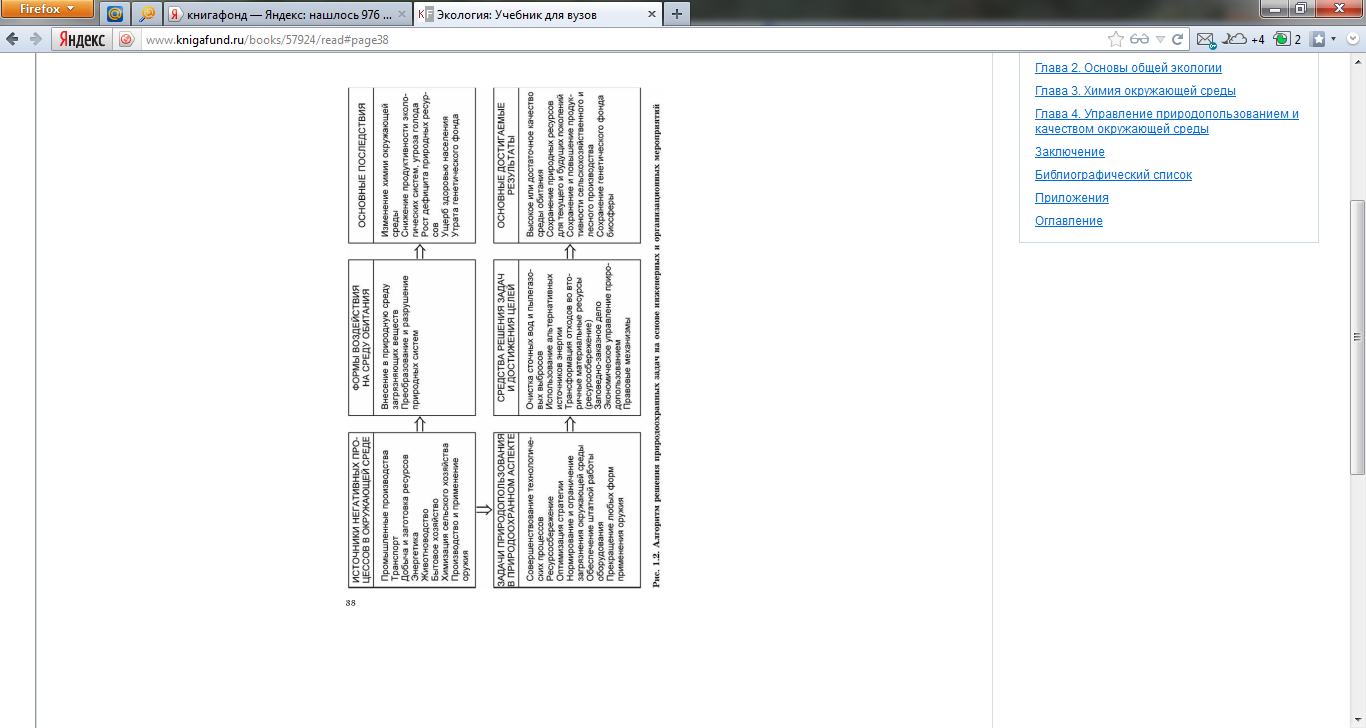Viewport: 1366px width, 728px height.
Task: Open the mail envelope toolbar button
Action: click(x=1205, y=40)
